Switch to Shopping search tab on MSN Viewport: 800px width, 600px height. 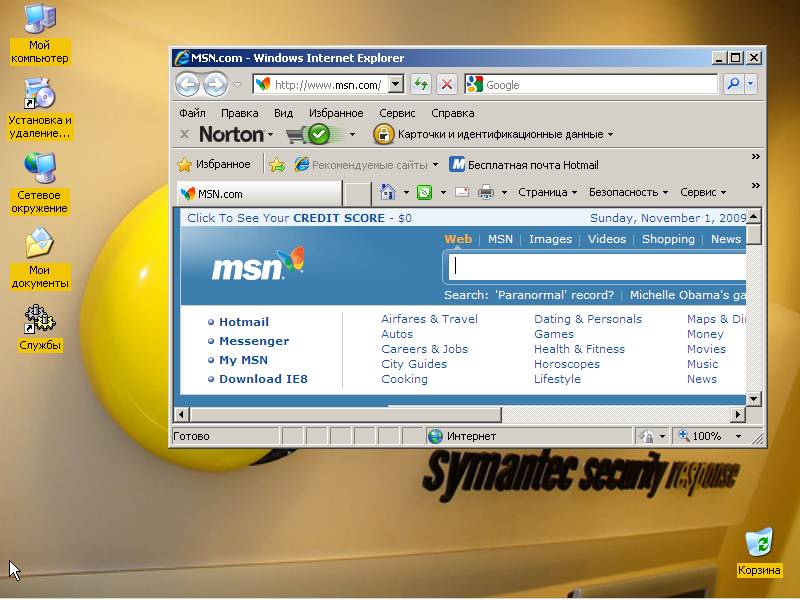point(668,239)
